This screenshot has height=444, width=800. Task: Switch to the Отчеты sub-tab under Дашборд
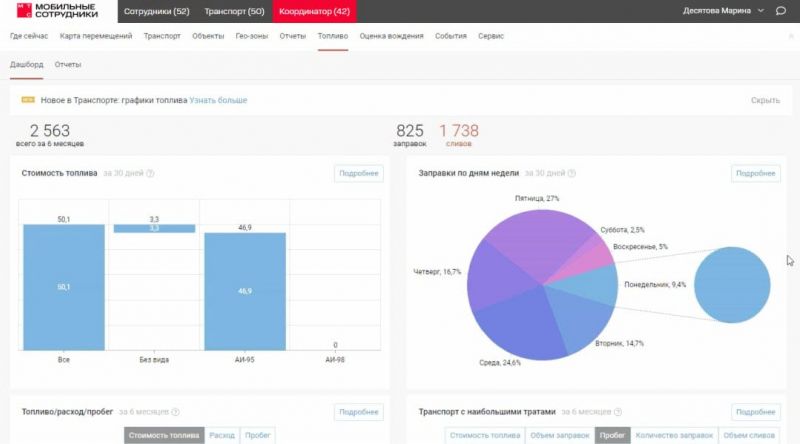pyautogui.click(x=68, y=64)
